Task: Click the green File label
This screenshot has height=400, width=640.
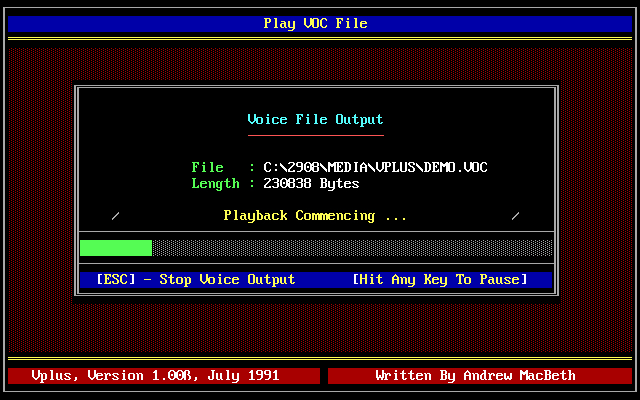Action: pyautogui.click(x=207, y=168)
